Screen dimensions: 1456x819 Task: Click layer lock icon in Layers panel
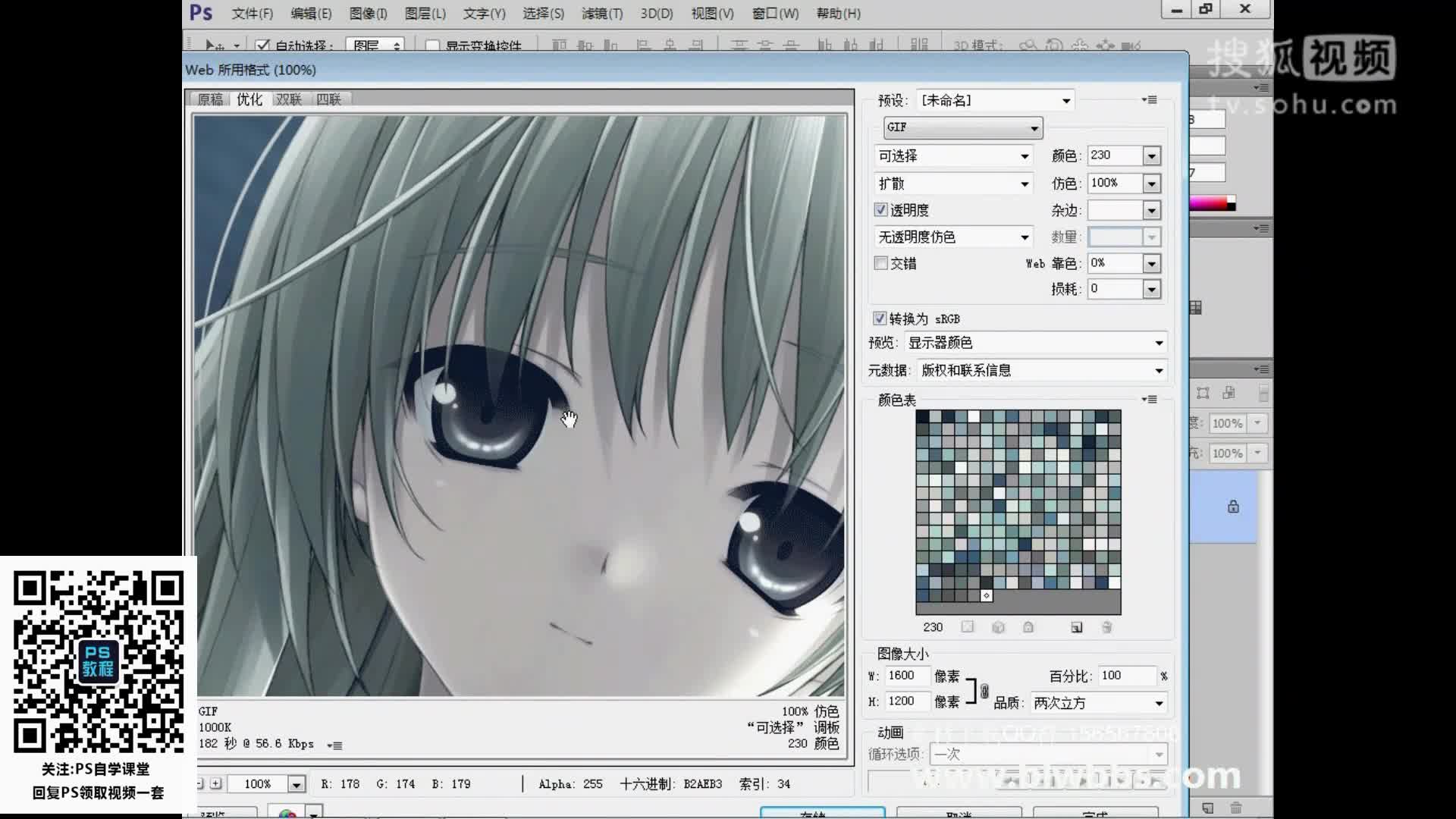(x=1233, y=507)
